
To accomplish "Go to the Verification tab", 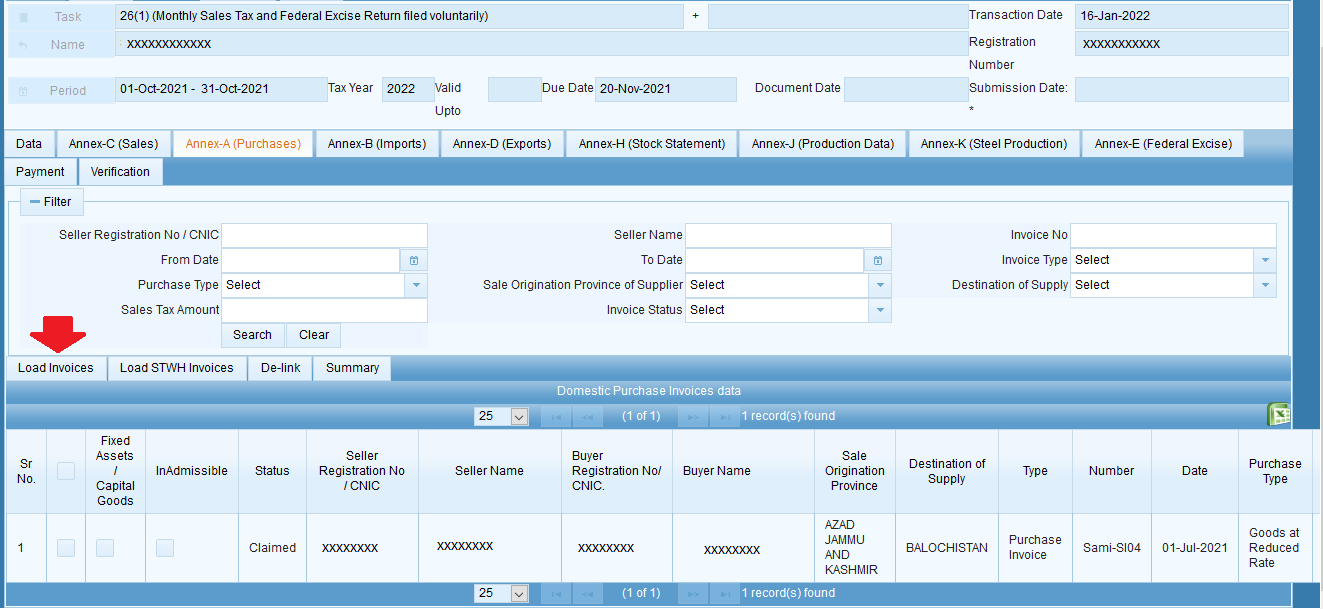I will [120, 172].
